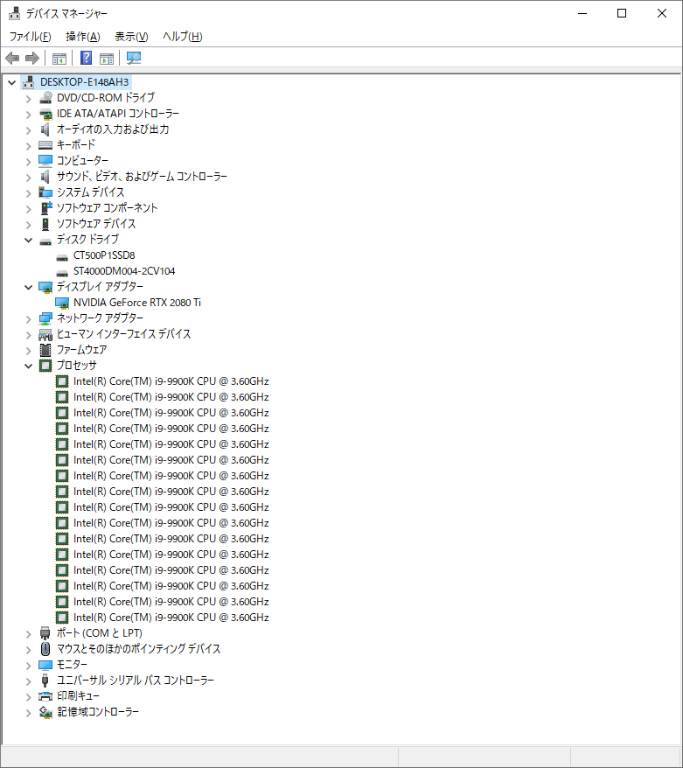This screenshot has width=683, height=768.
Task: Click the 印刷キュー printer icon
Action: [x=46, y=696]
